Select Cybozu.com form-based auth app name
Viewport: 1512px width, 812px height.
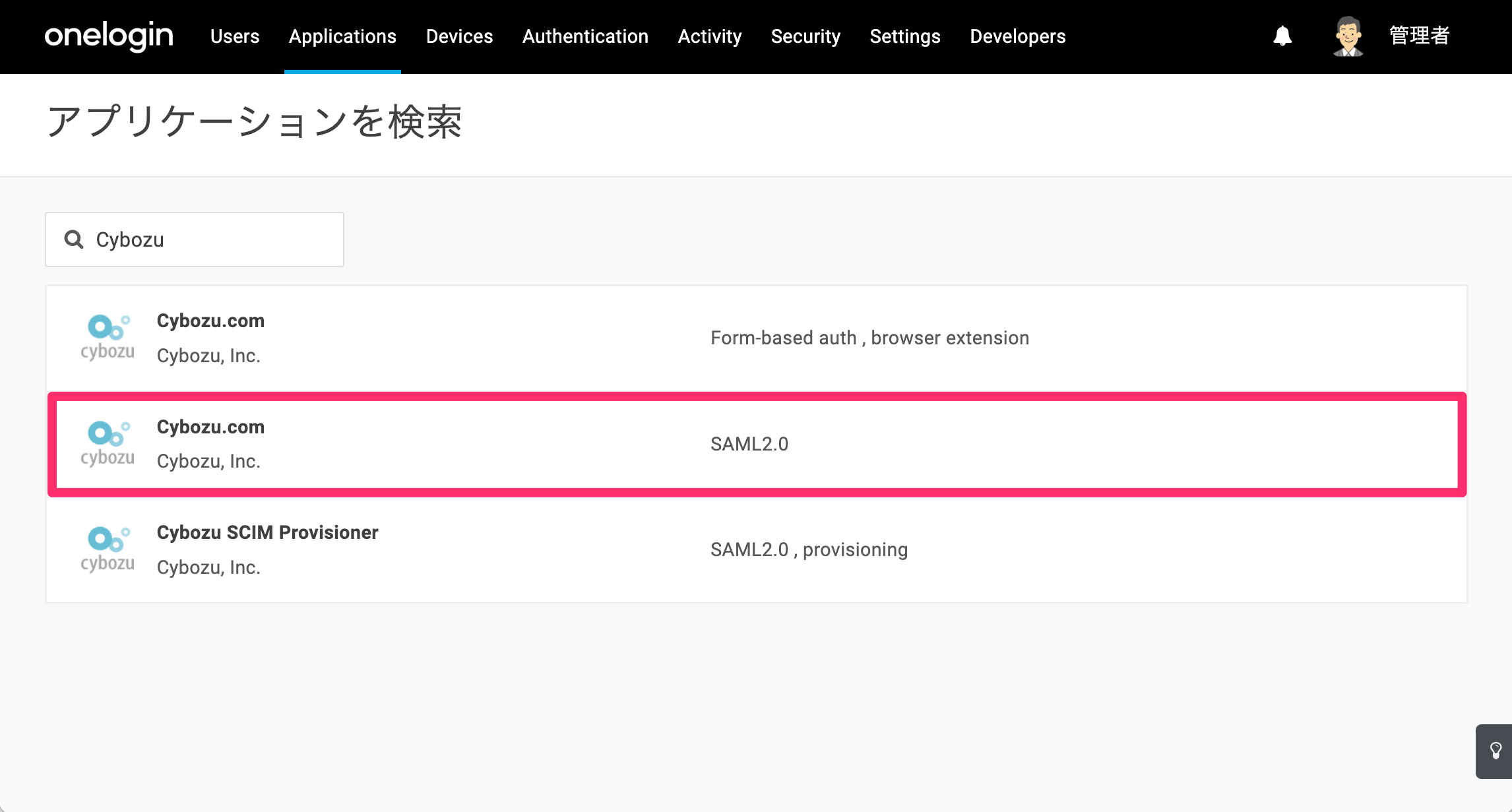pyautogui.click(x=210, y=321)
